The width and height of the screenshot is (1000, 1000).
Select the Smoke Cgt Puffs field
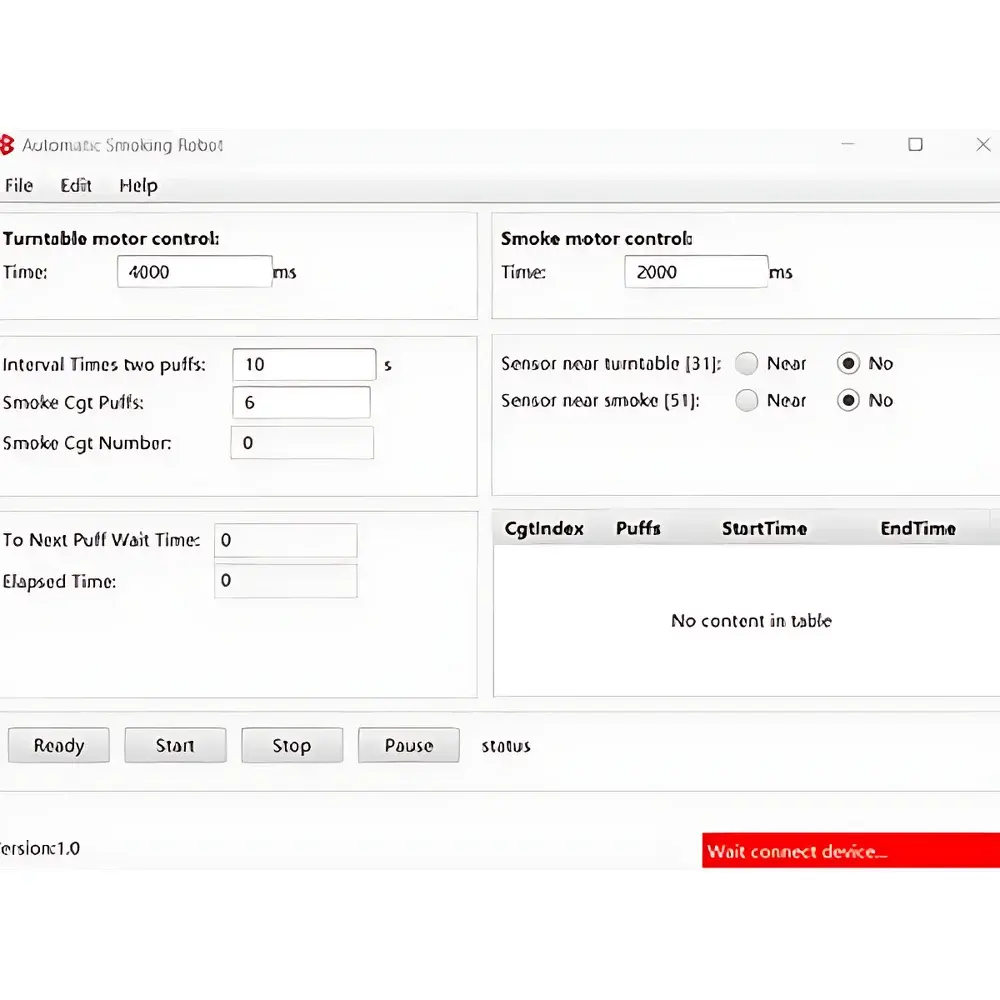coord(300,402)
